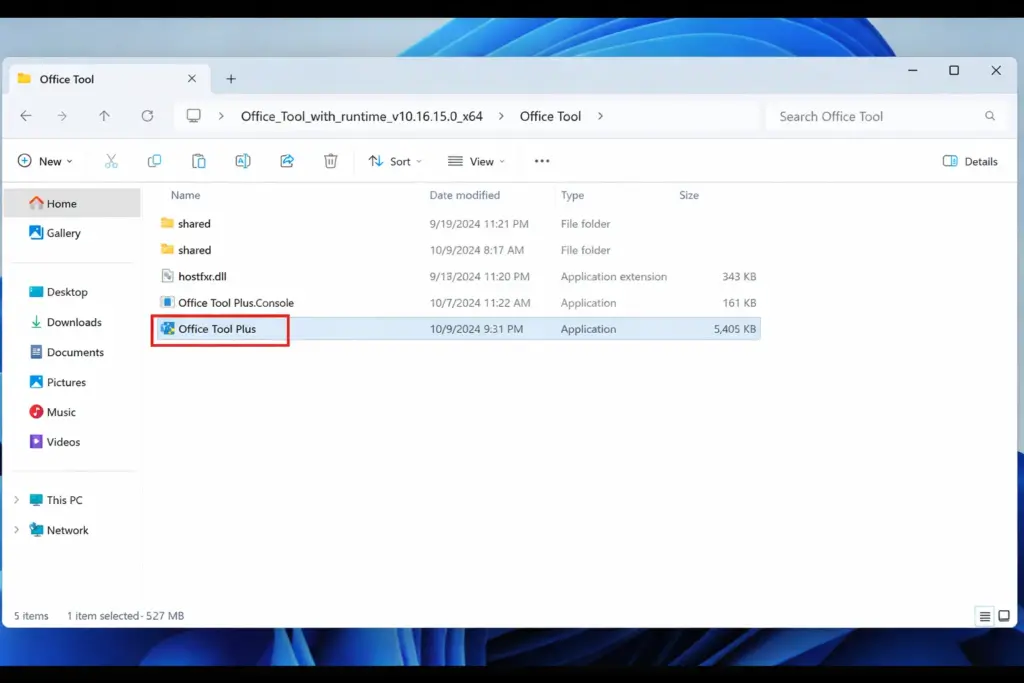Expand This PC in the sidebar

15,499
